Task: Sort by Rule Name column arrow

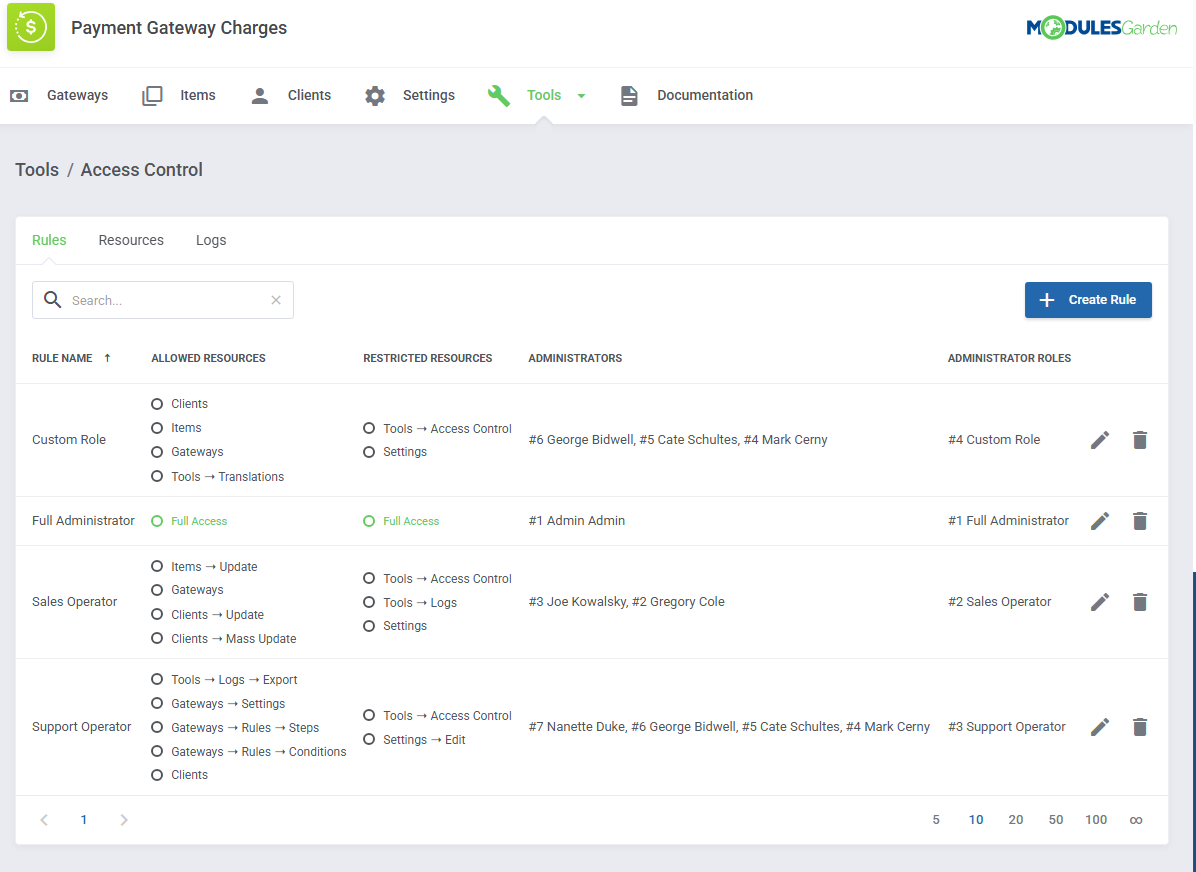Action: pos(108,358)
